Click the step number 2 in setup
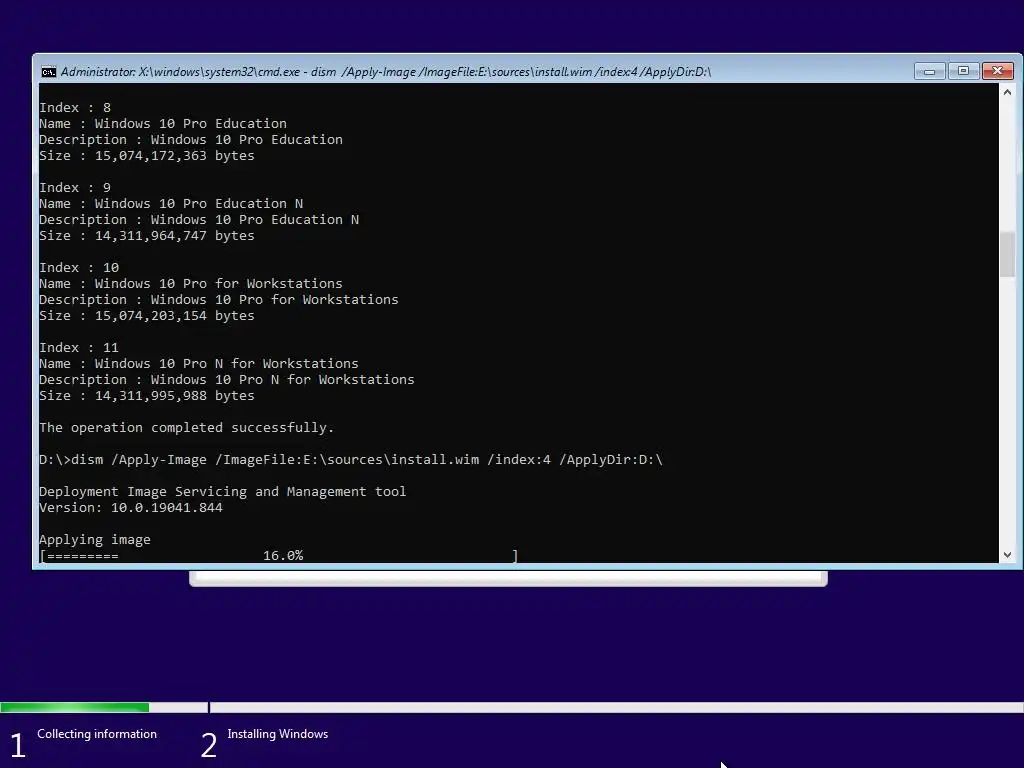 click(208, 746)
